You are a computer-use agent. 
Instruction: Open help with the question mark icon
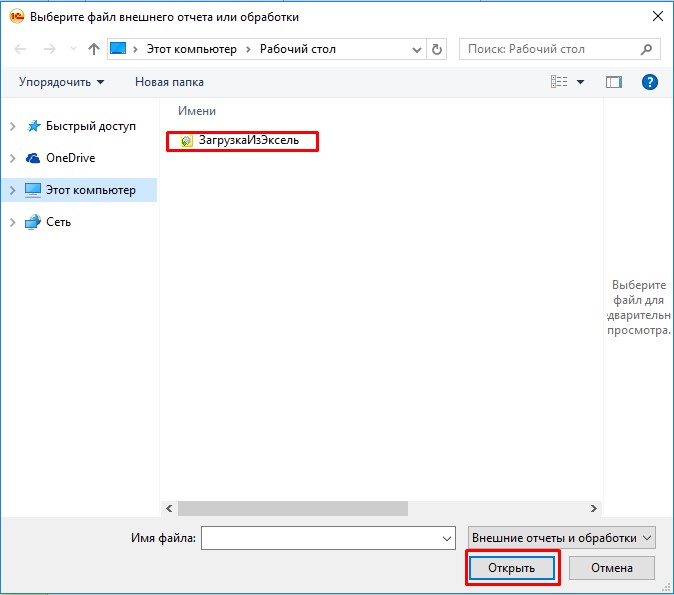649,82
